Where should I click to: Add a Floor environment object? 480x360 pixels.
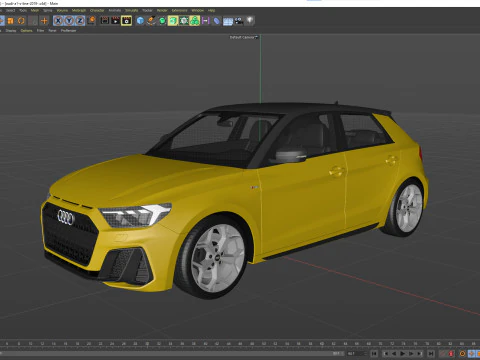click(228, 21)
